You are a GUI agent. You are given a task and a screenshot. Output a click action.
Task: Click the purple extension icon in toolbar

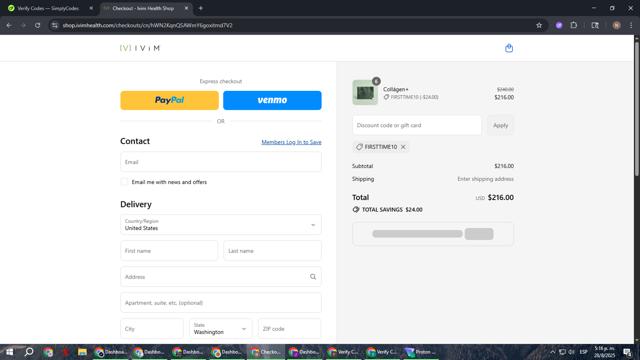(x=559, y=25)
